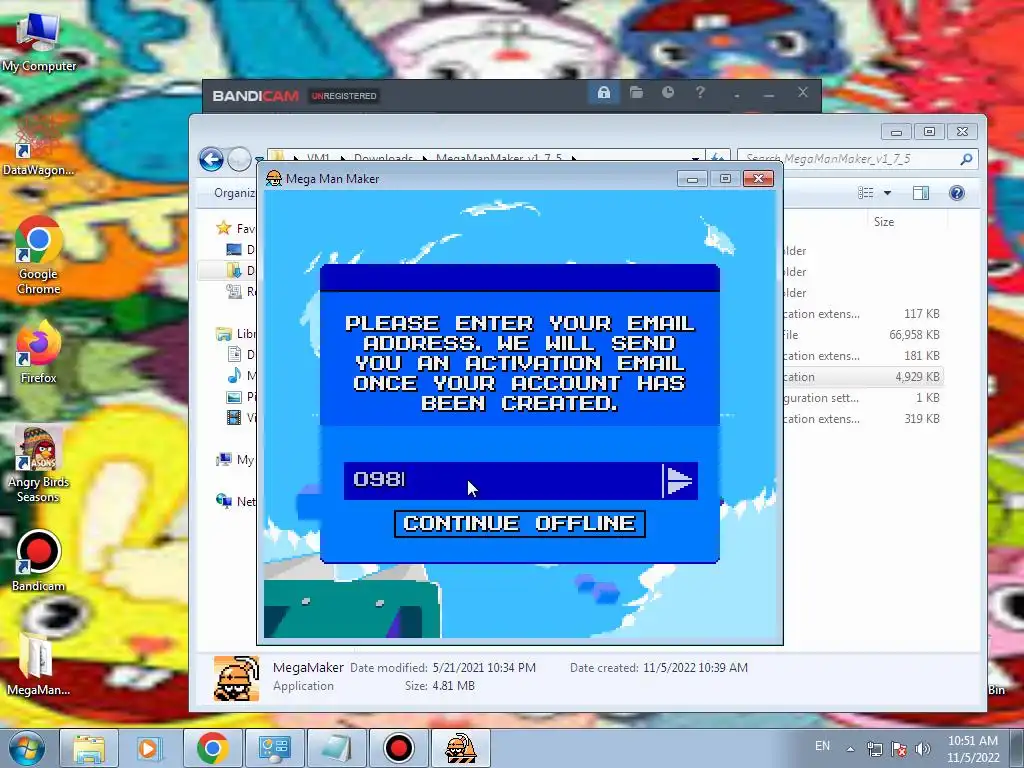Click the Downloads breadcrumb in address bar
This screenshot has height=768, width=1024.
pos(383,157)
